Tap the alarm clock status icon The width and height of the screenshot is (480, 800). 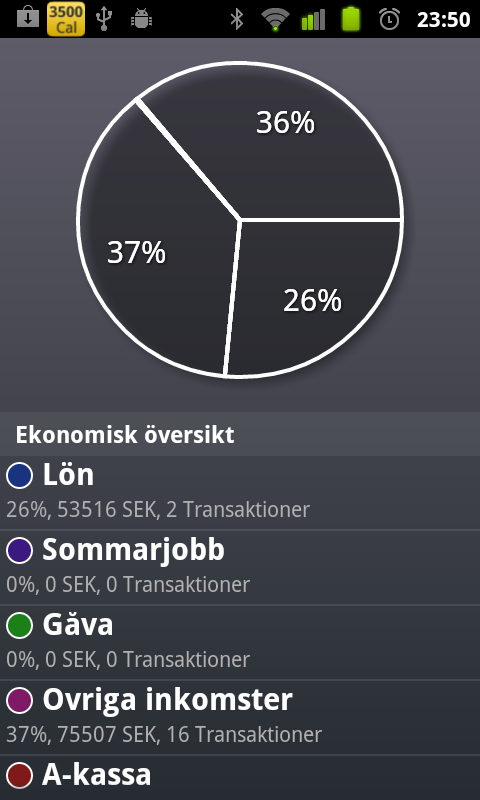[x=390, y=19]
